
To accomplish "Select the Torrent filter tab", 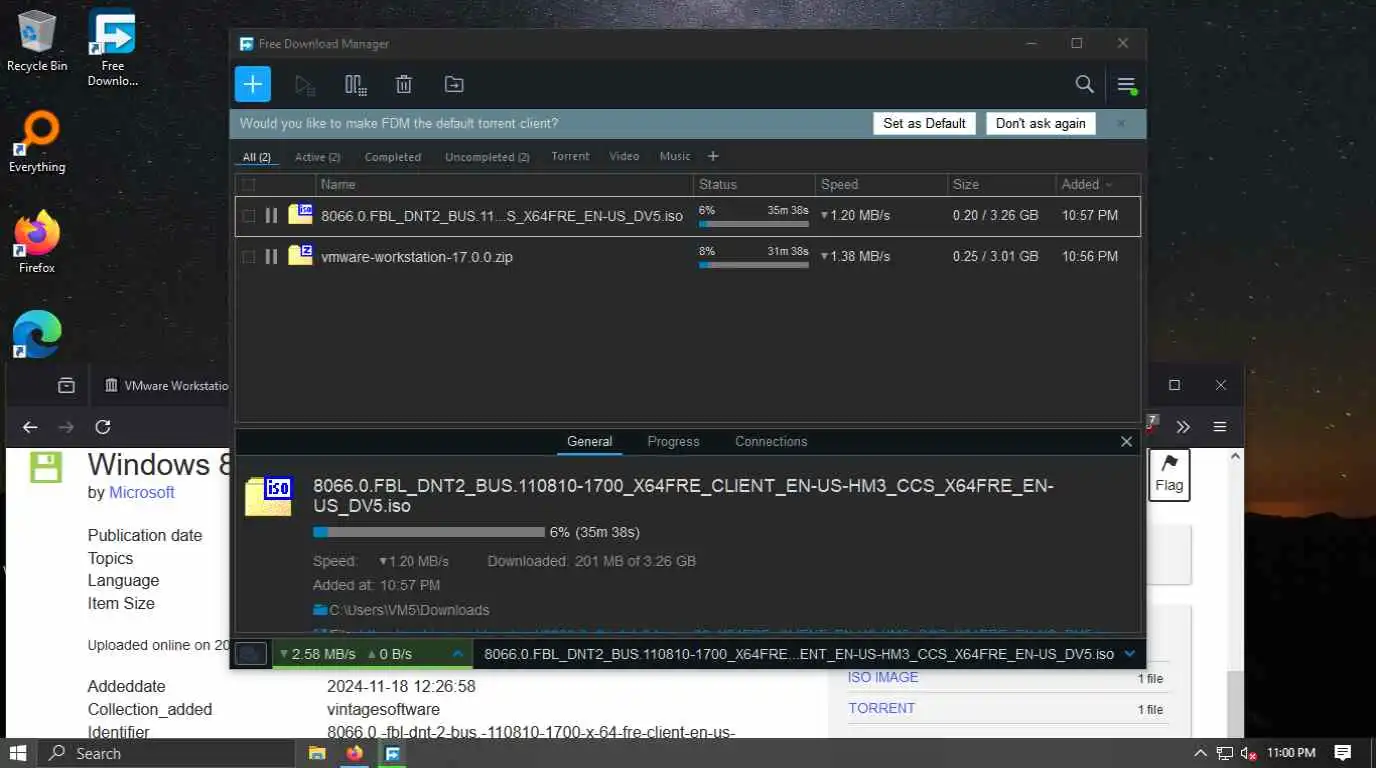I will pos(570,156).
